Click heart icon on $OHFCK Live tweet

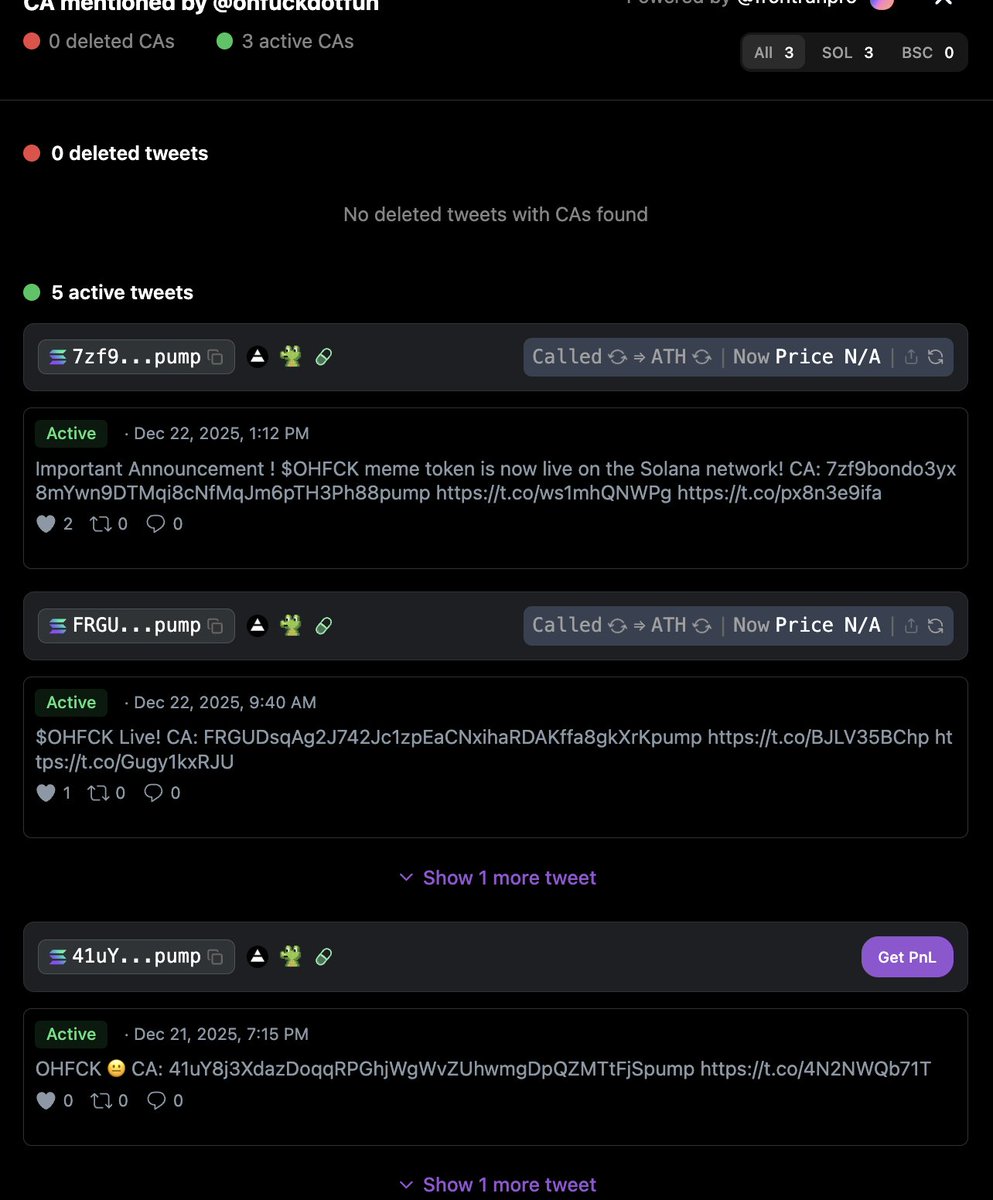tap(45, 793)
